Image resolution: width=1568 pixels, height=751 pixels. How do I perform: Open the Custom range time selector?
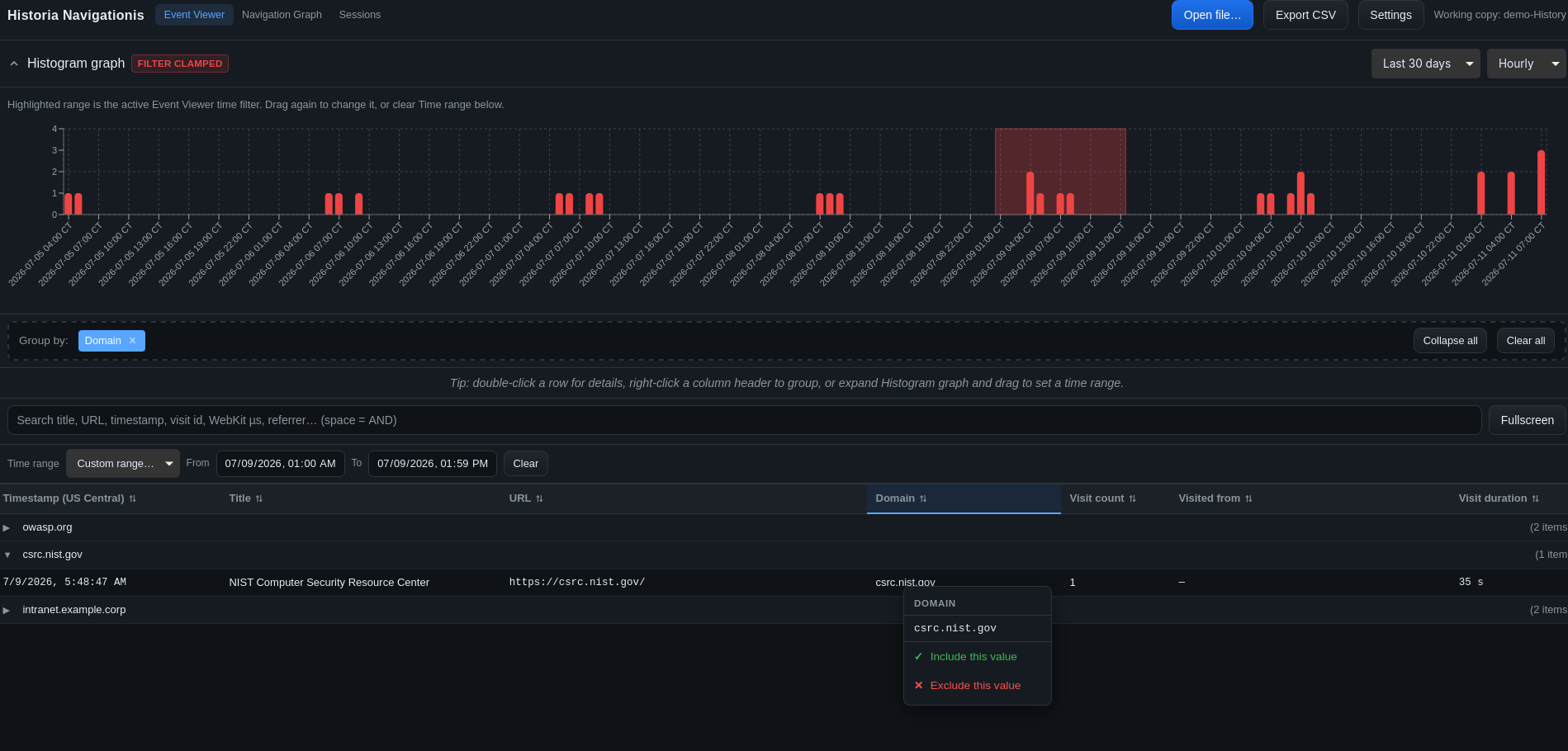[x=123, y=464]
